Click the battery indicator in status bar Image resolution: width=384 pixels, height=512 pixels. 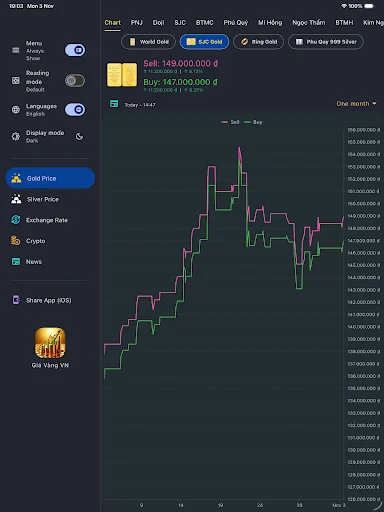pos(369,6)
